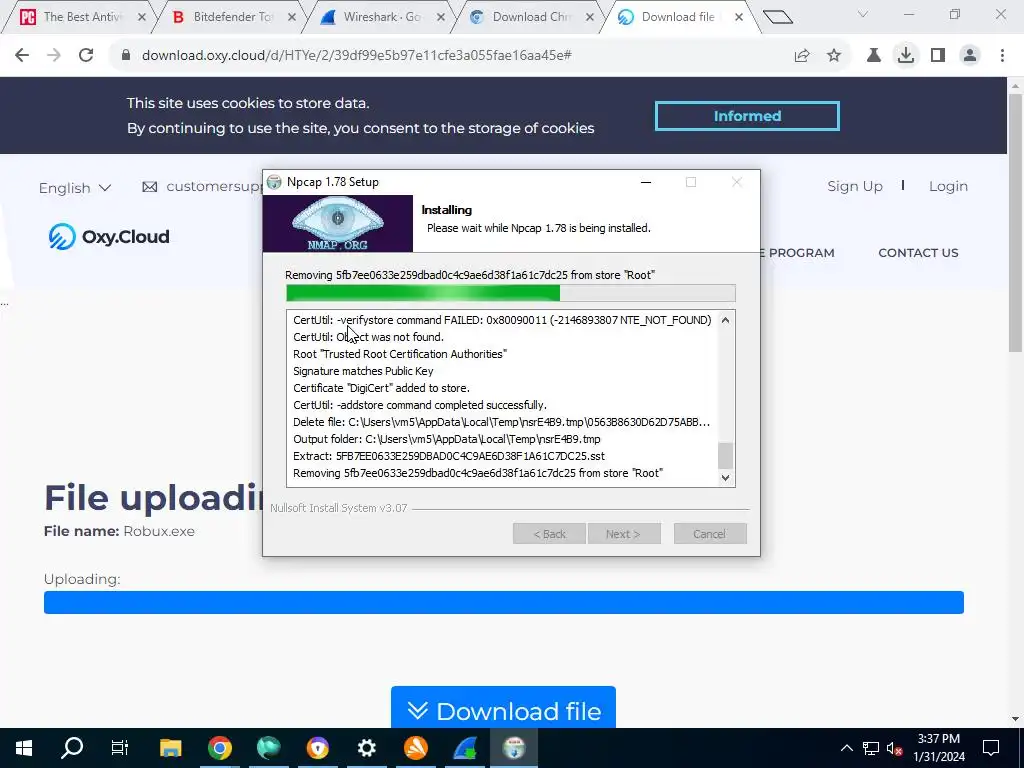
Task: Open Settings gear from the taskbar
Action: pyautogui.click(x=367, y=748)
